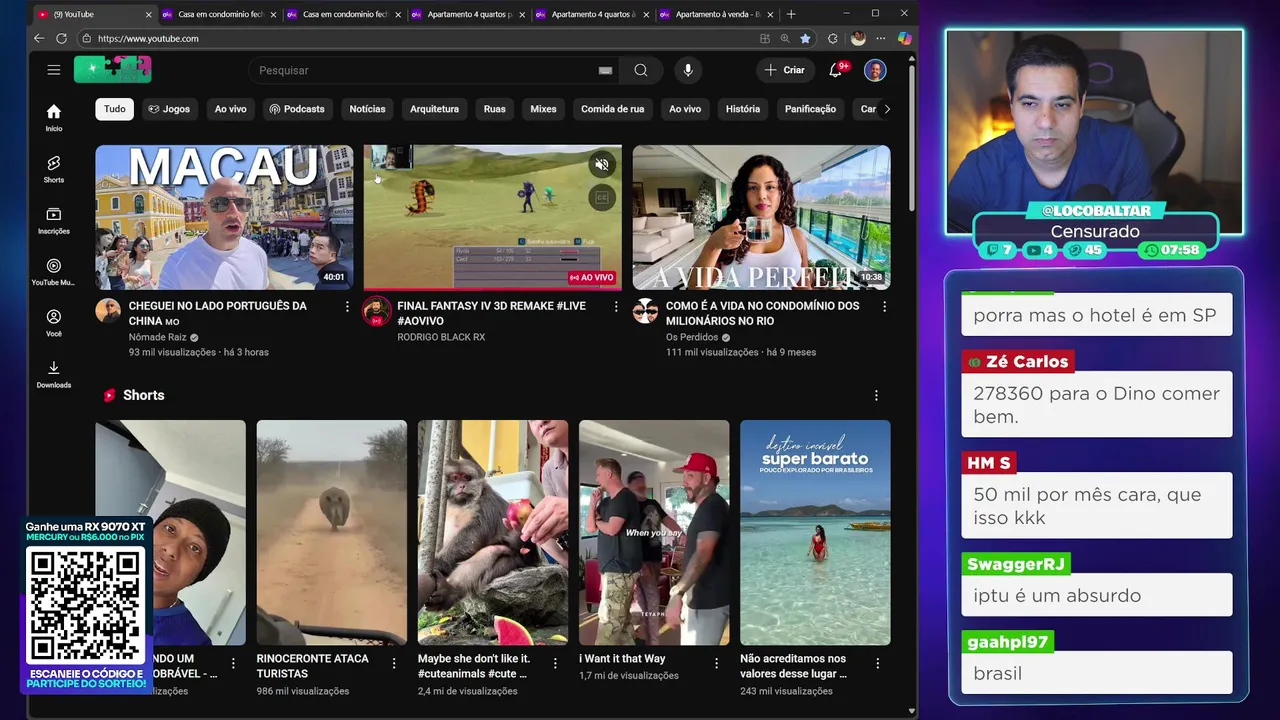Reload the page with the refresh button

61,38
